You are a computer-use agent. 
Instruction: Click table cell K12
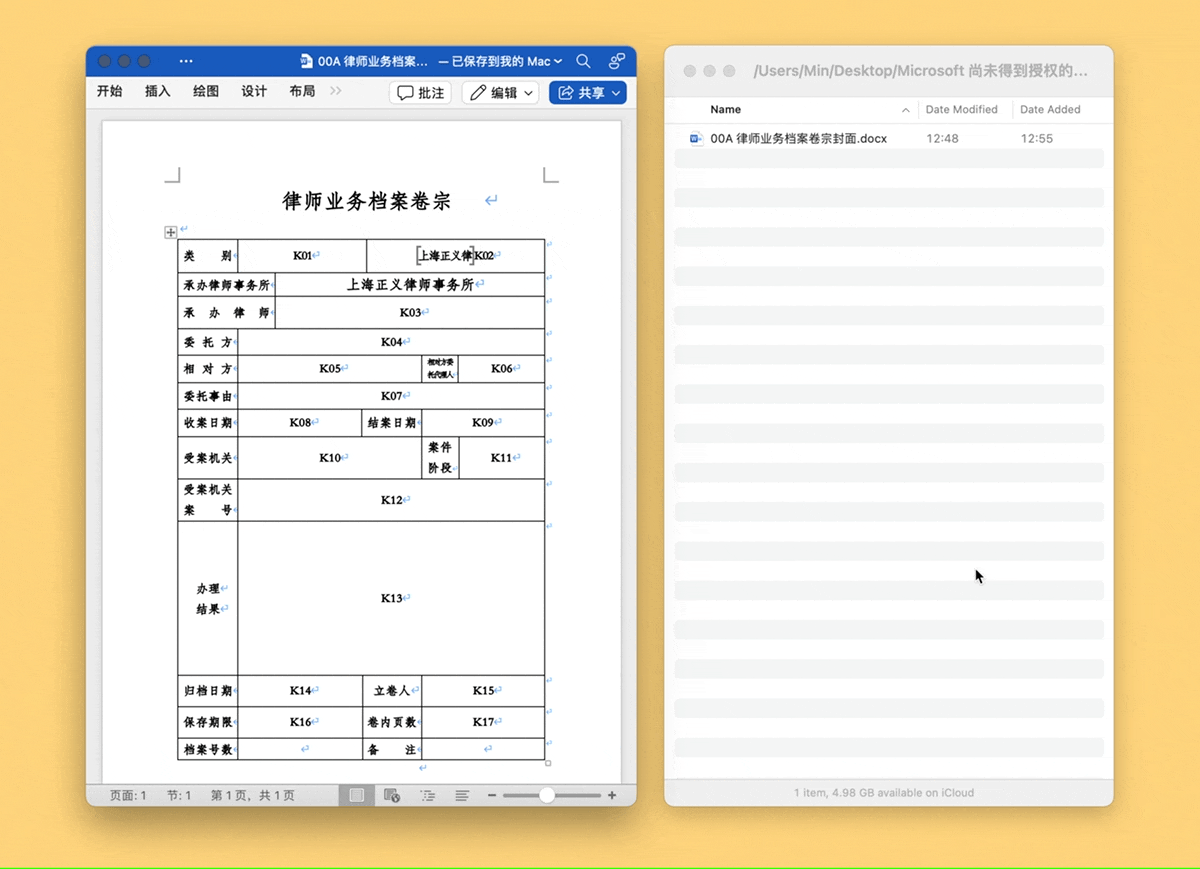click(391, 500)
